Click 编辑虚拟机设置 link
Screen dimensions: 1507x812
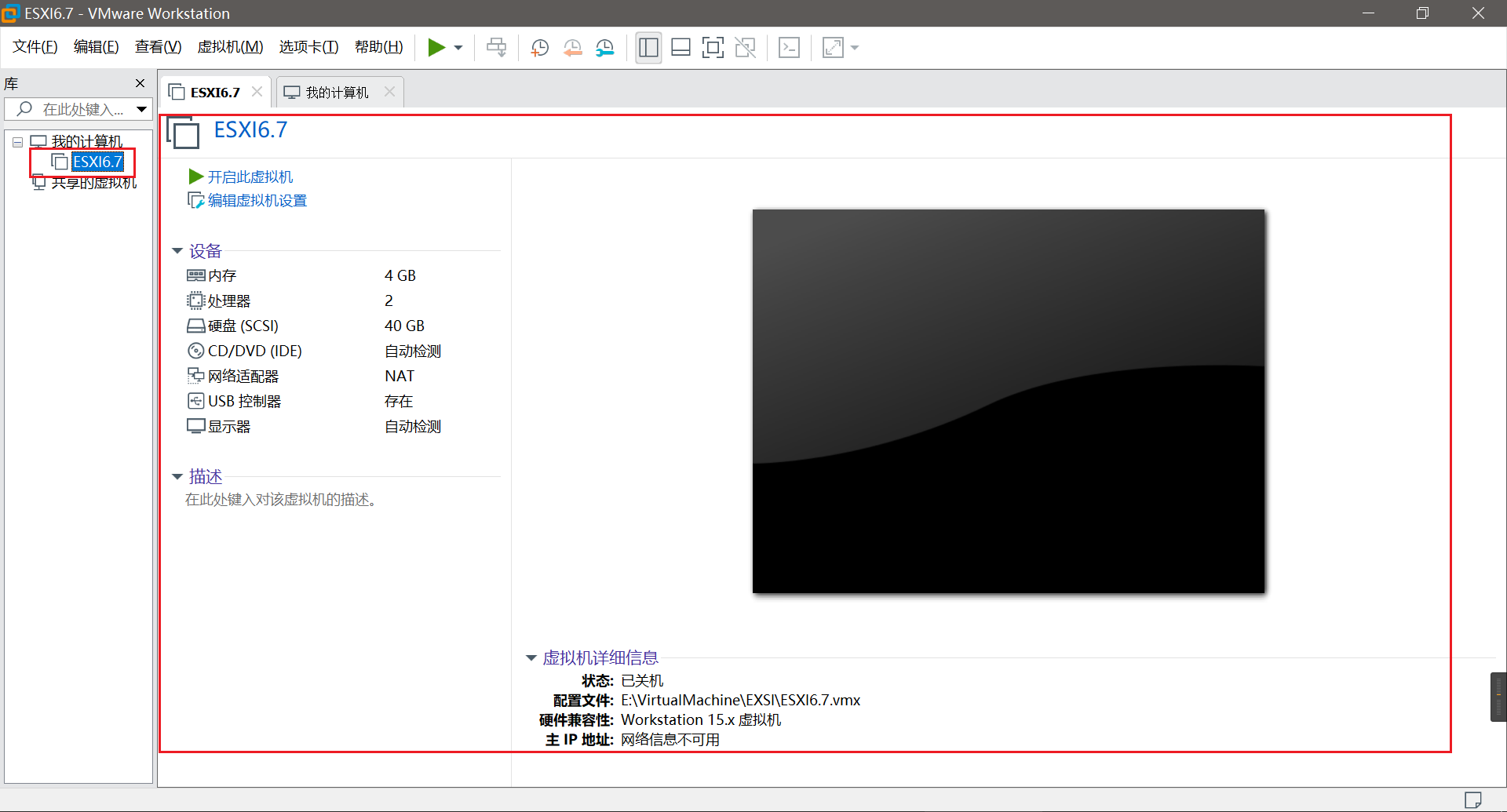(257, 200)
